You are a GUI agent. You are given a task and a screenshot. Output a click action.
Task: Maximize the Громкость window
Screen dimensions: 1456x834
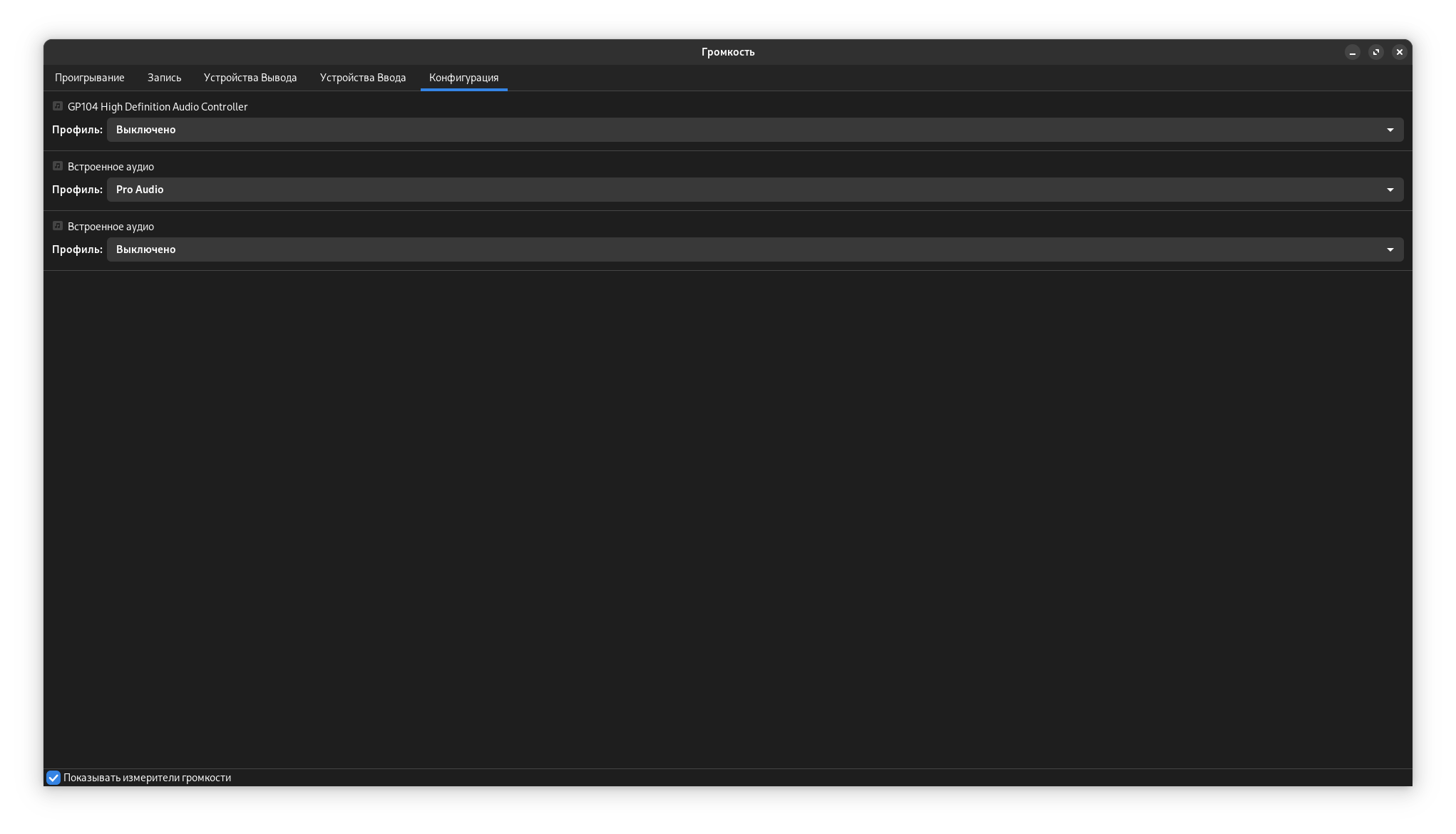(x=1376, y=52)
